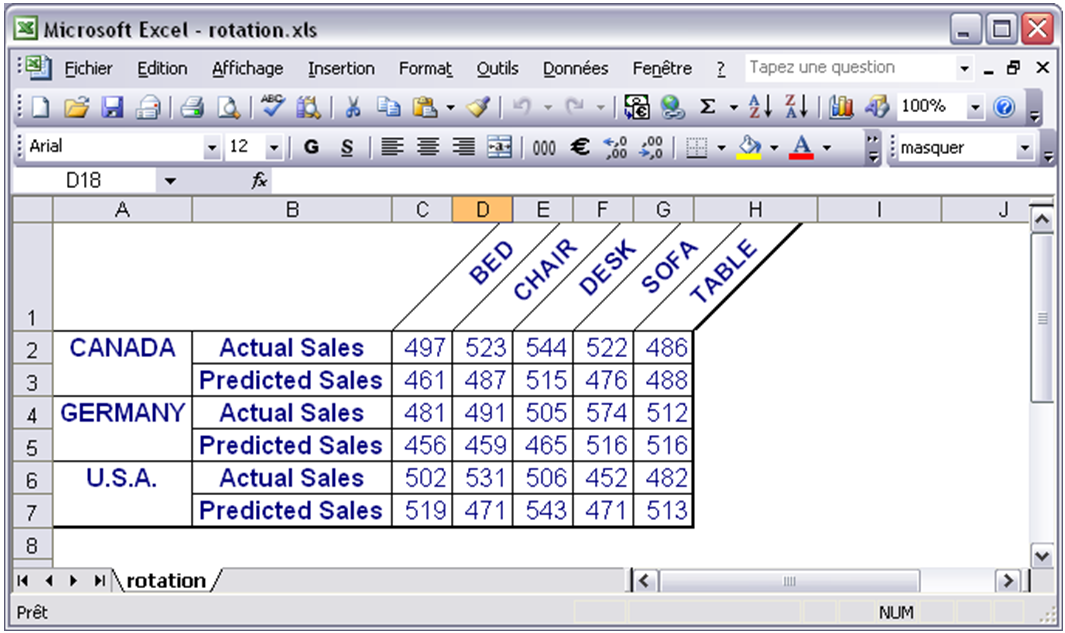Toggle center text alignment
The image size is (1065, 633).
(x=428, y=148)
